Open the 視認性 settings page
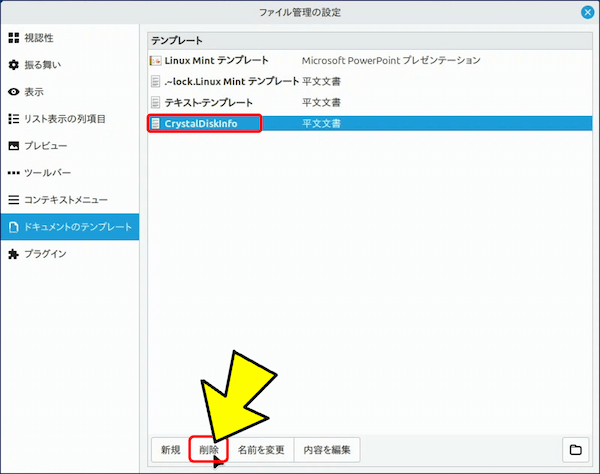Screen dimensions: 600x474 70,38
